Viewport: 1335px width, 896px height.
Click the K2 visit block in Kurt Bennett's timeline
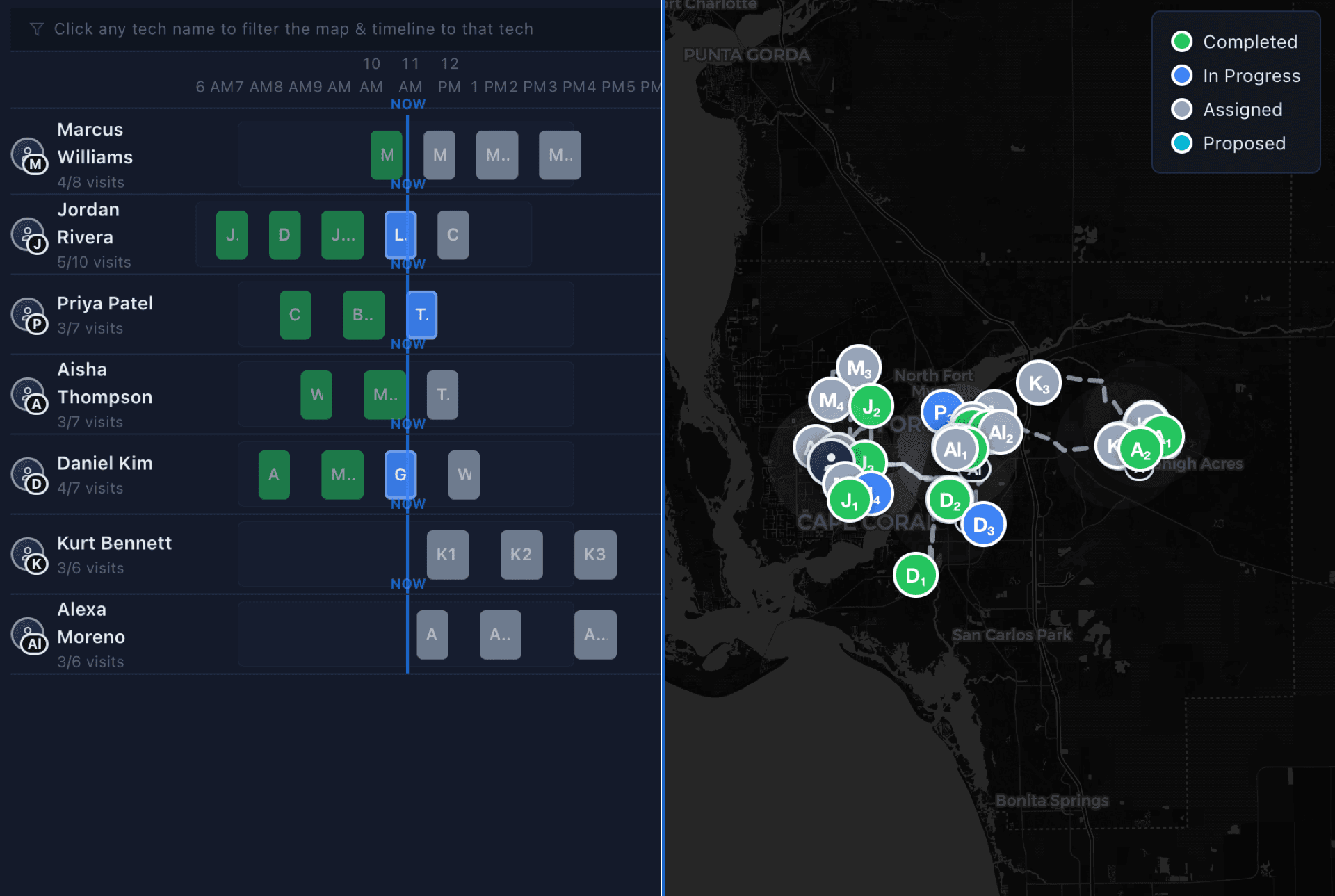(x=521, y=555)
